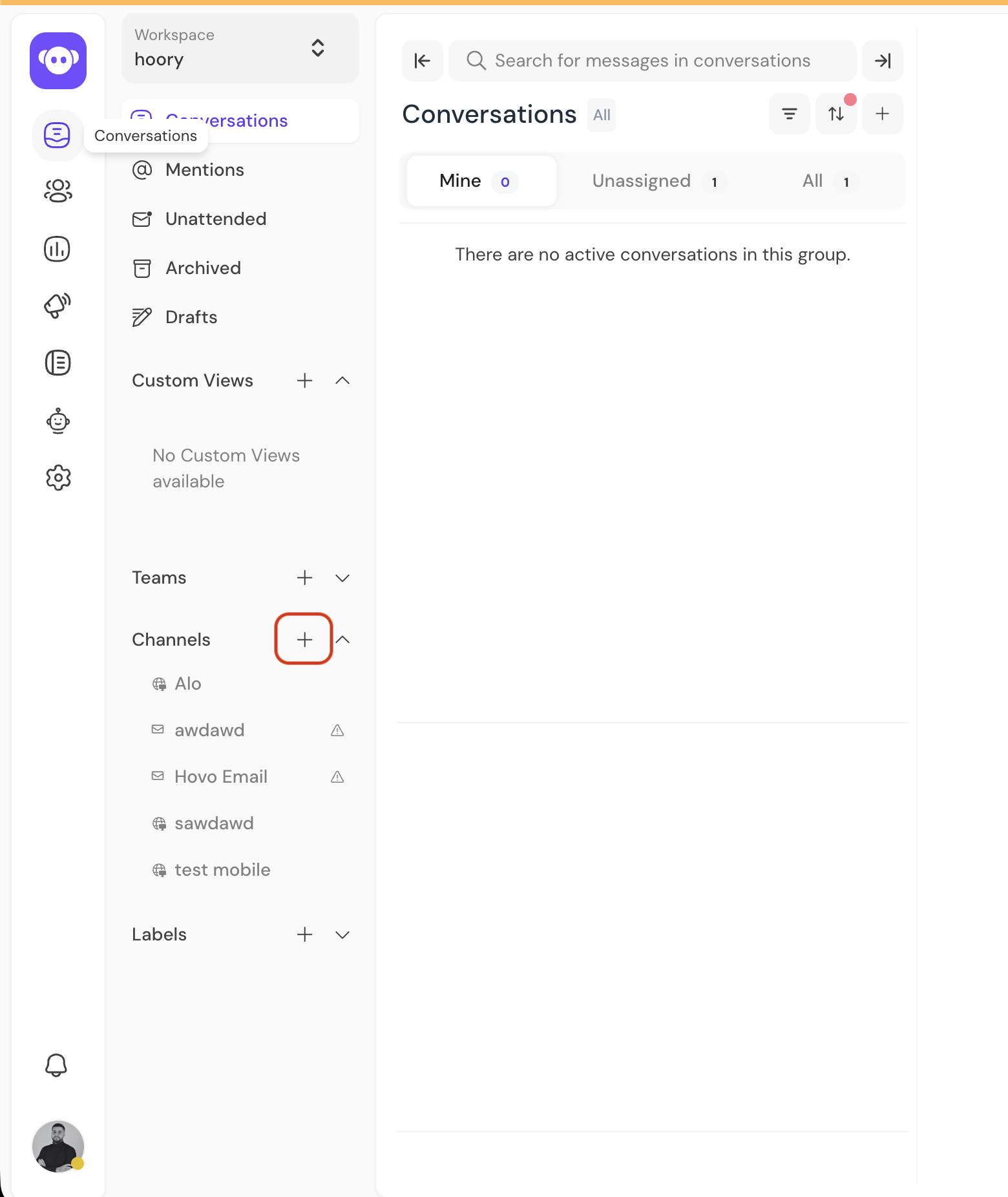This screenshot has height=1197, width=1008.
Task: Click the Custom Views heading
Action: (x=193, y=381)
